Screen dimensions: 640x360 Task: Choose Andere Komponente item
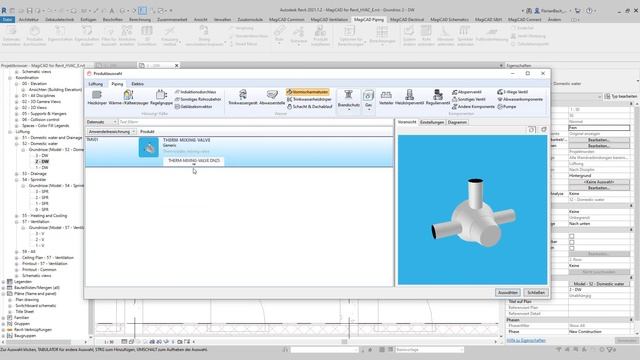473,107
